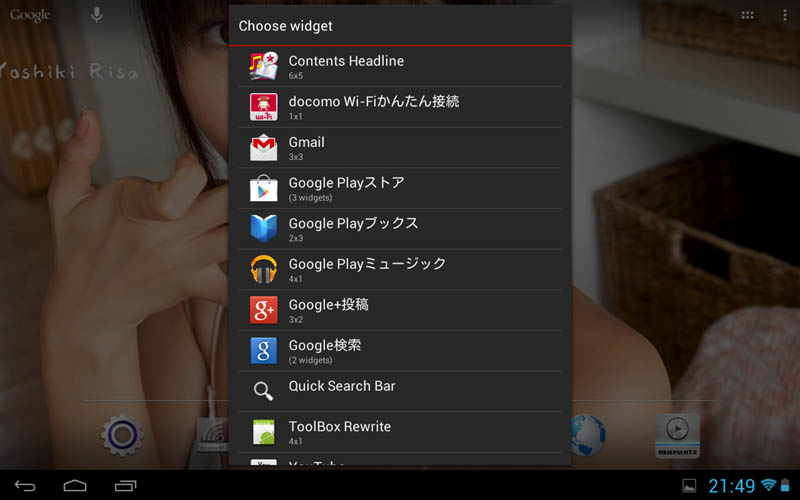Tap the ToolBox Rewrite widget icon
The image size is (800, 500).
[263, 432]
